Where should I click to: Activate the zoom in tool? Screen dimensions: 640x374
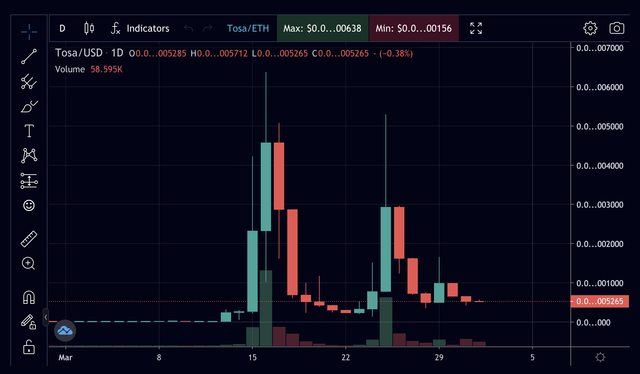pos(28,263)
